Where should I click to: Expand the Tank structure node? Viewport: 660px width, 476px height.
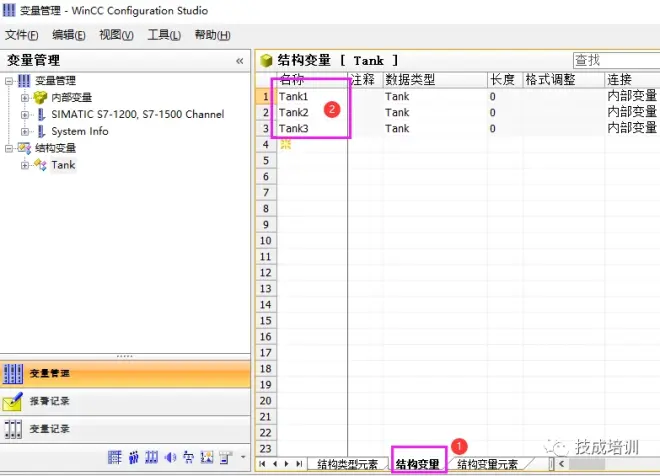(x=25, y=165)
